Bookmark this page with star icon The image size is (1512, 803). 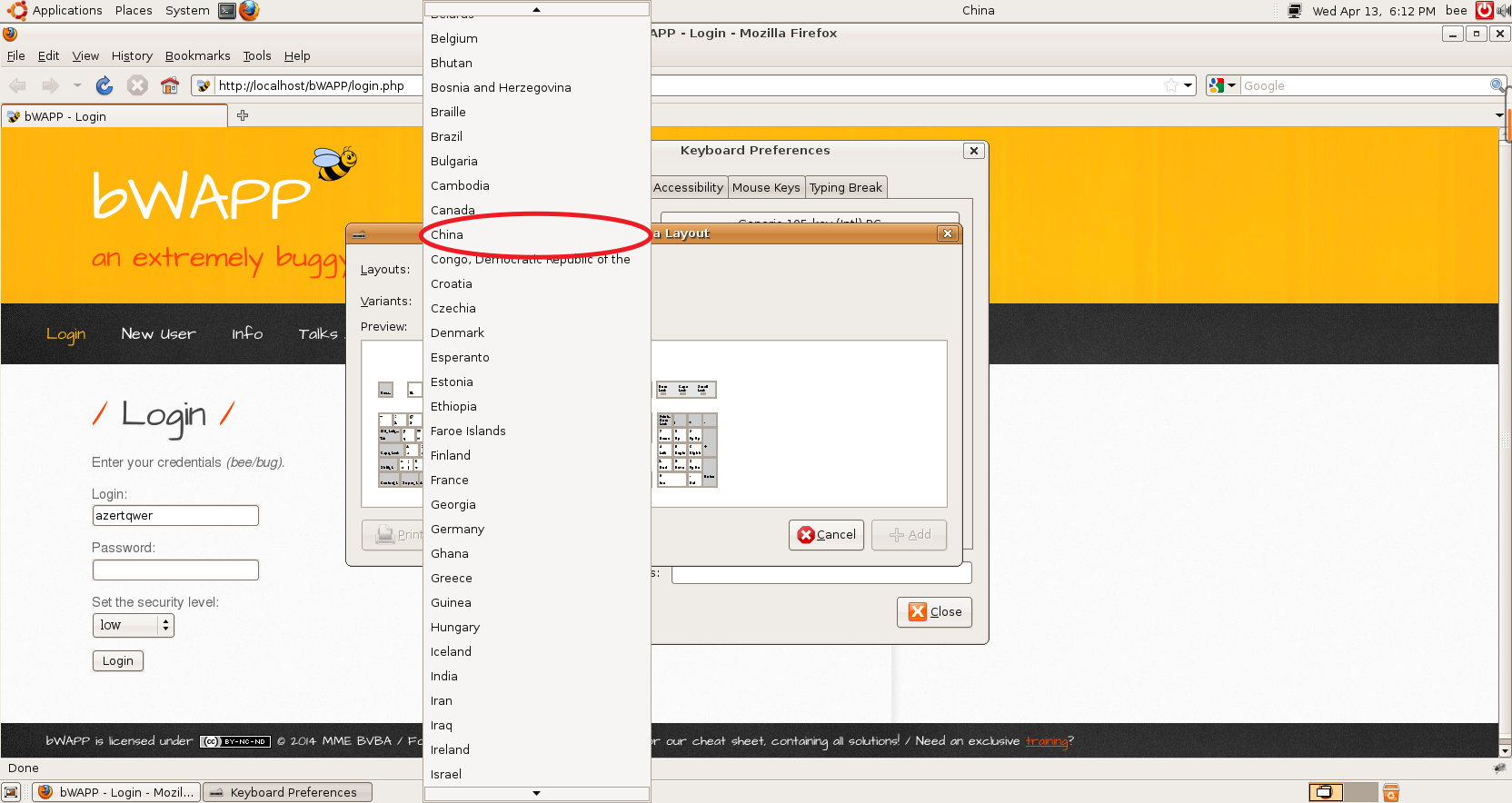[x=1171, y=85]
